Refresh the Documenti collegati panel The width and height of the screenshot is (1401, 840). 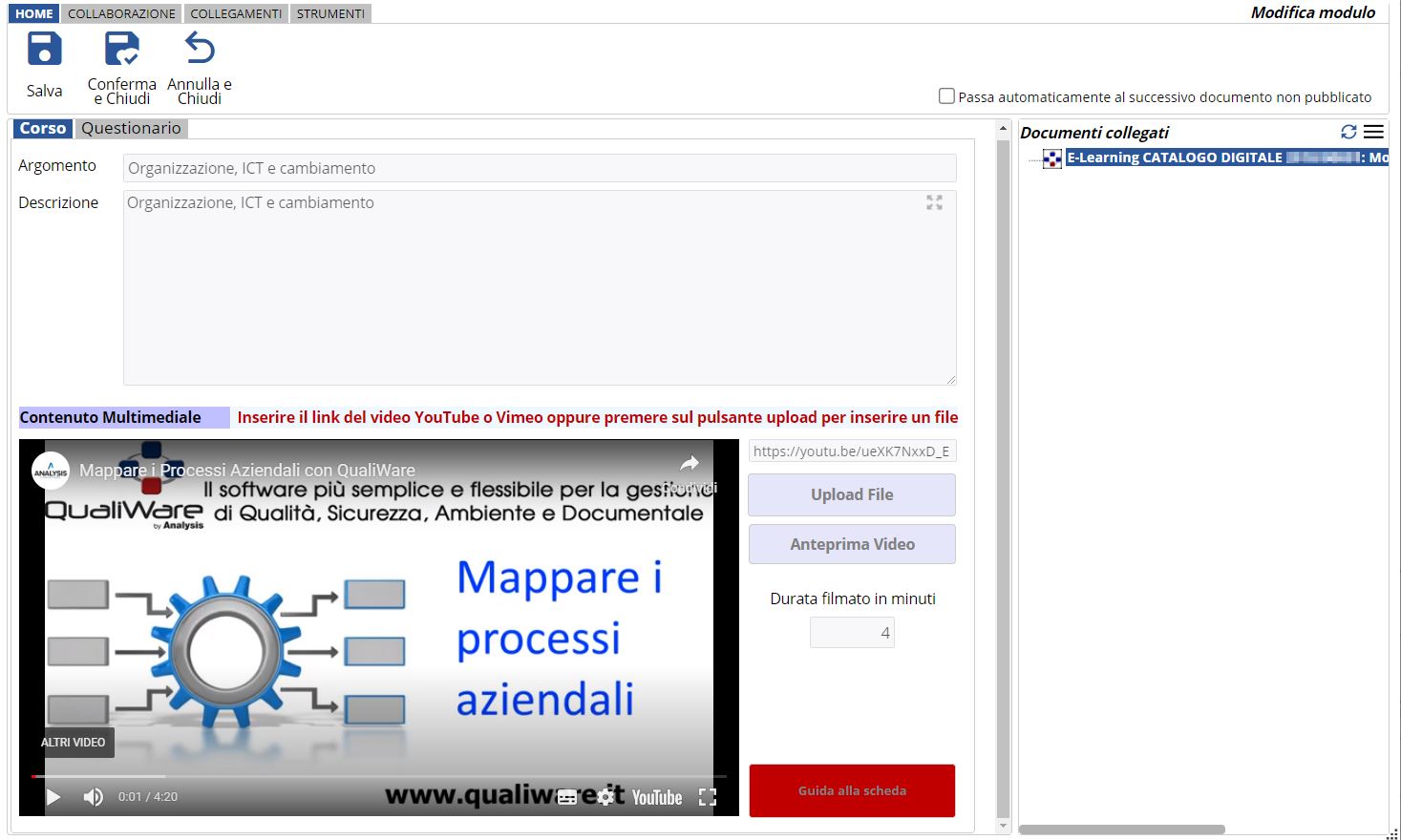point(1348,132)
